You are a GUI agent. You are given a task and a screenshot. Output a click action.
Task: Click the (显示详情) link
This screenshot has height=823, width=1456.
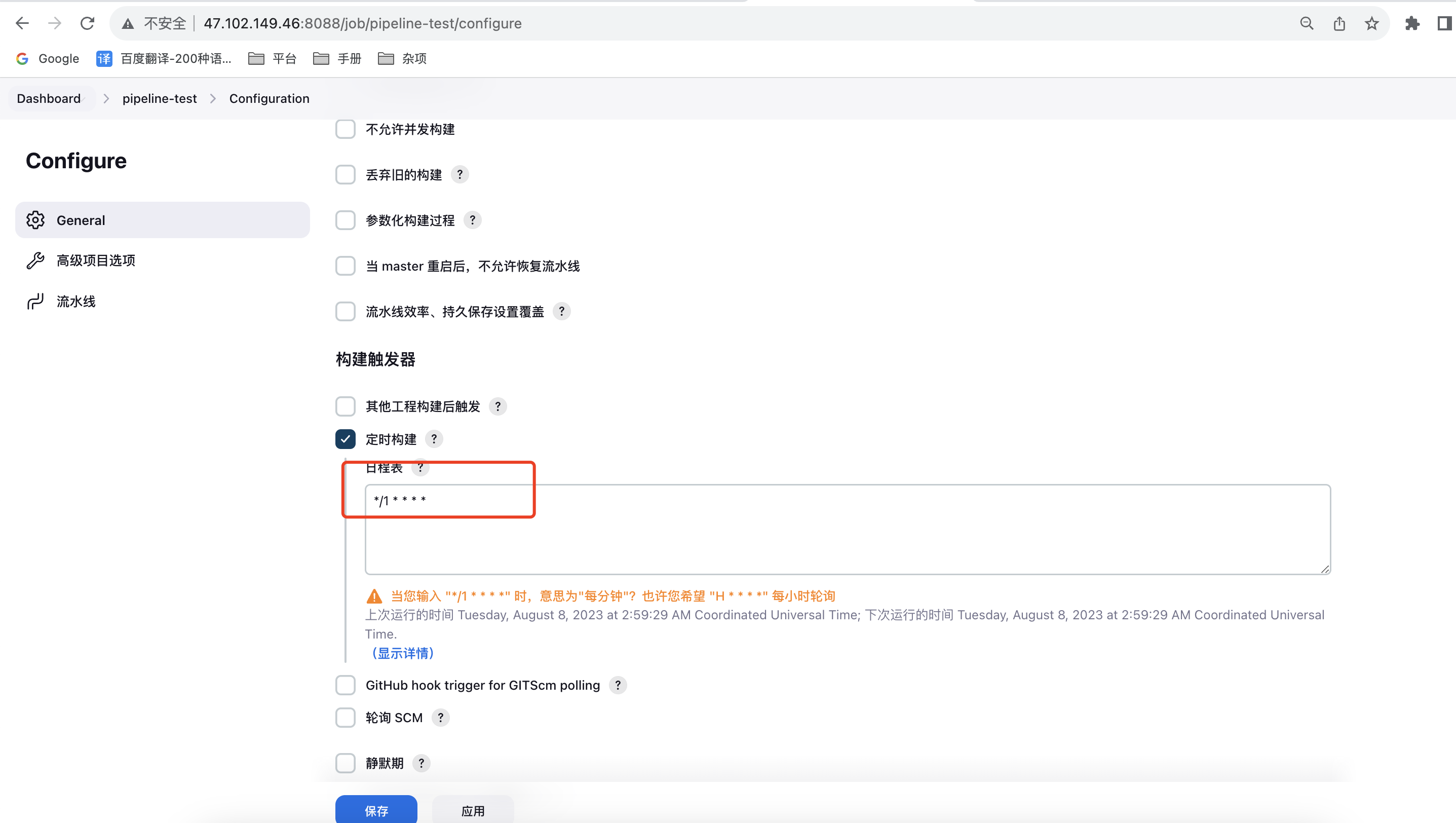[402, 653]
